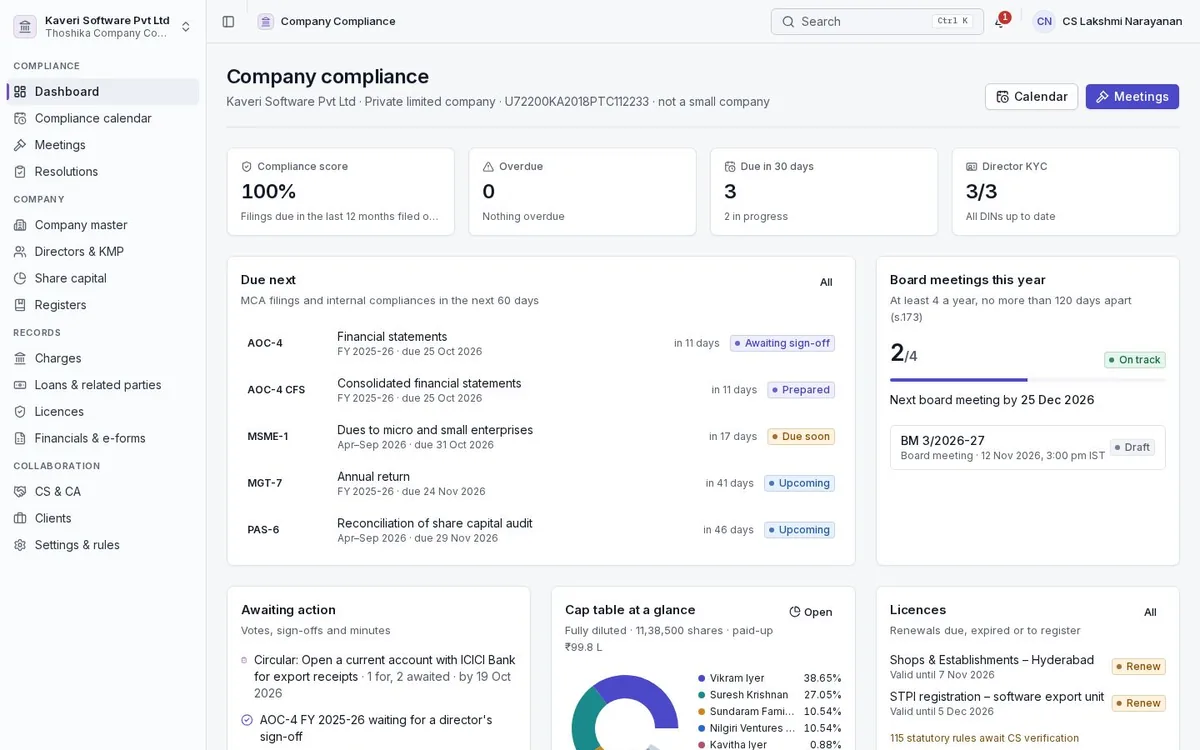Click the Suresh Krishnan teal legend dot
Screen dimensions: 1200x750
point(702,695)
